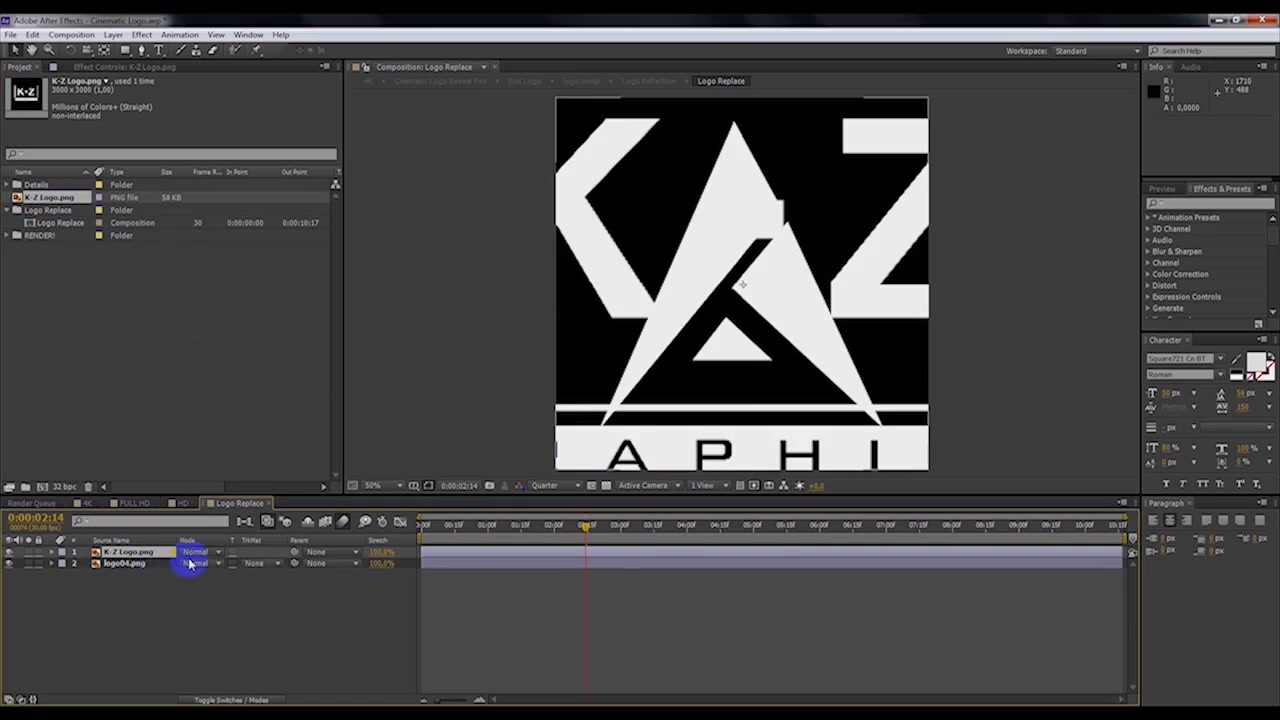Select the Rotation tool
The image size is (1280, 720).
tap(70, 50)
